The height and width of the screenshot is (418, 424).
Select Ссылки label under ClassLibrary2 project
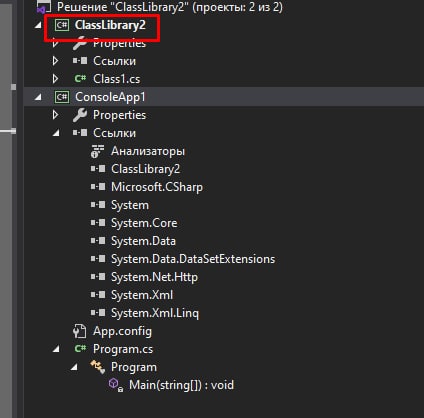(x=114, y=61)
